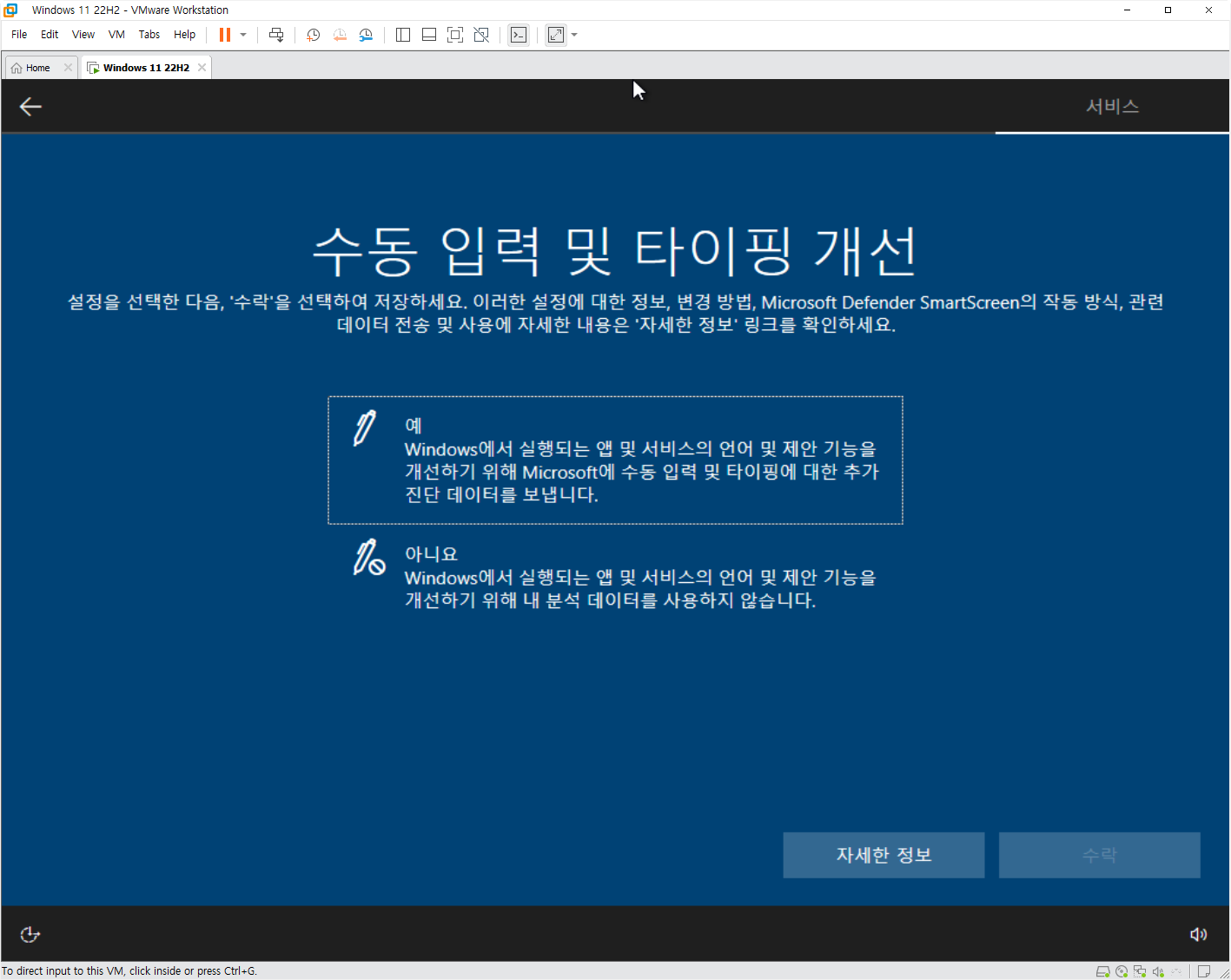Choose the 아니요 option
Image resolution: width=1231 pixels, height=980 pixels.
coord(615,576)
